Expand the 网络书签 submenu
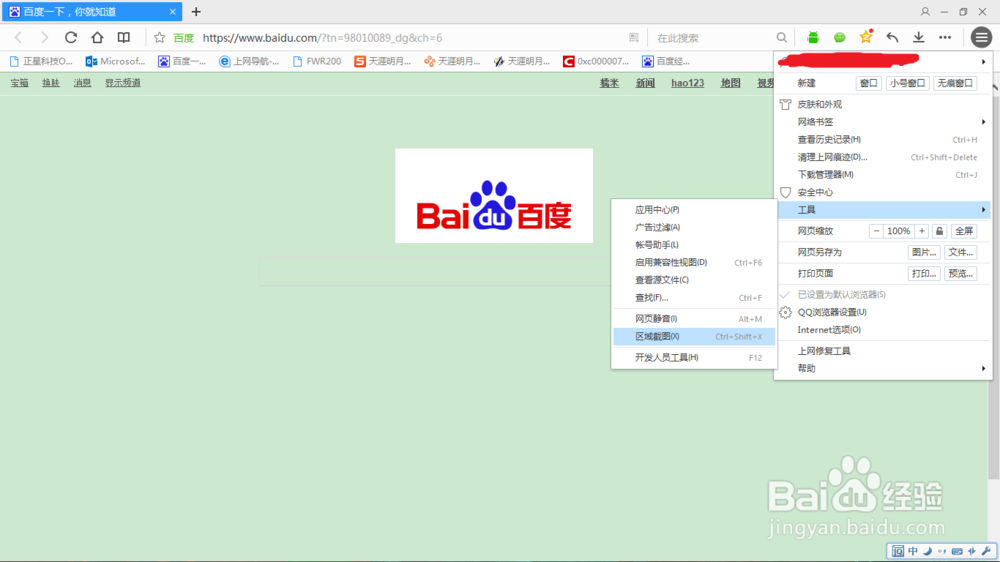1000x562 pixels. pyautogui.click(x=883, y=122)
